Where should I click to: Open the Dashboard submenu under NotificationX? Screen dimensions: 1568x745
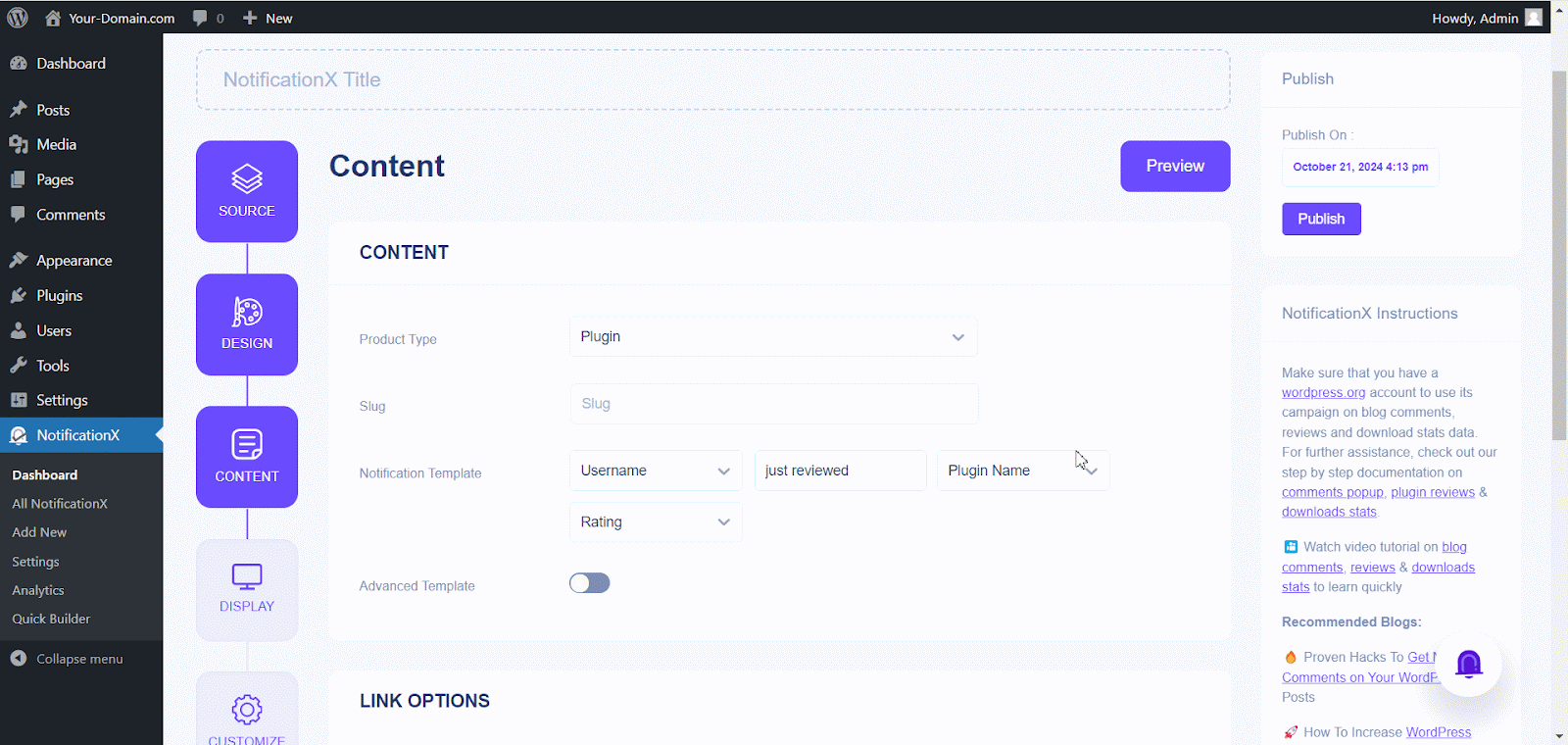(x=45, y=474)
